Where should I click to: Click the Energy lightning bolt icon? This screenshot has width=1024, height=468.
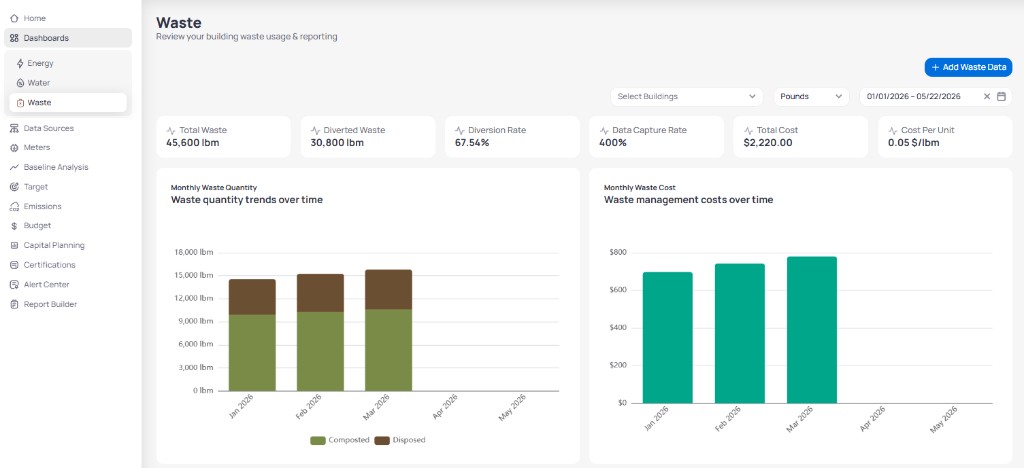coord(20,63)
